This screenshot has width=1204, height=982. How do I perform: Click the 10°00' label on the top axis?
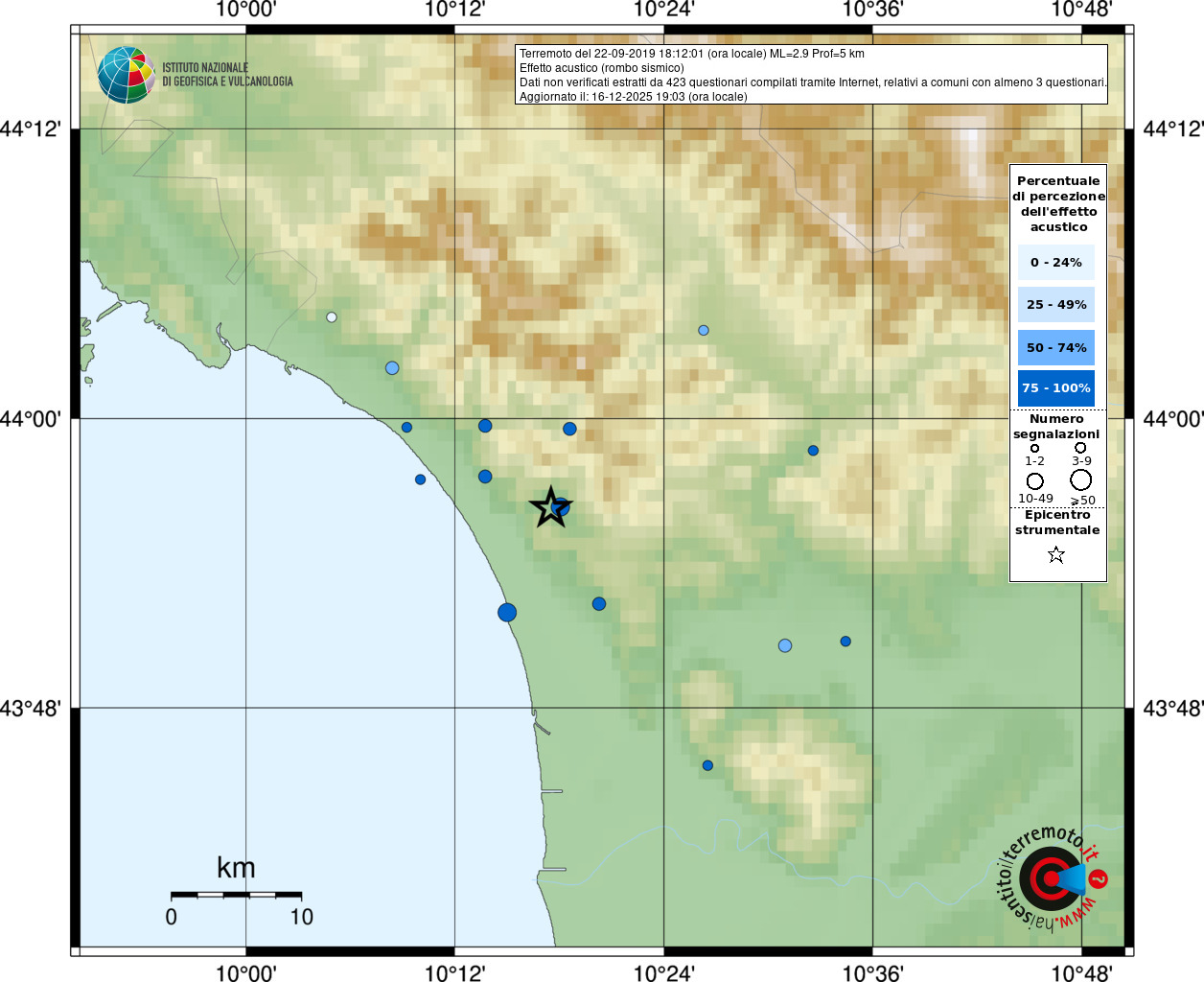(245, 10)
